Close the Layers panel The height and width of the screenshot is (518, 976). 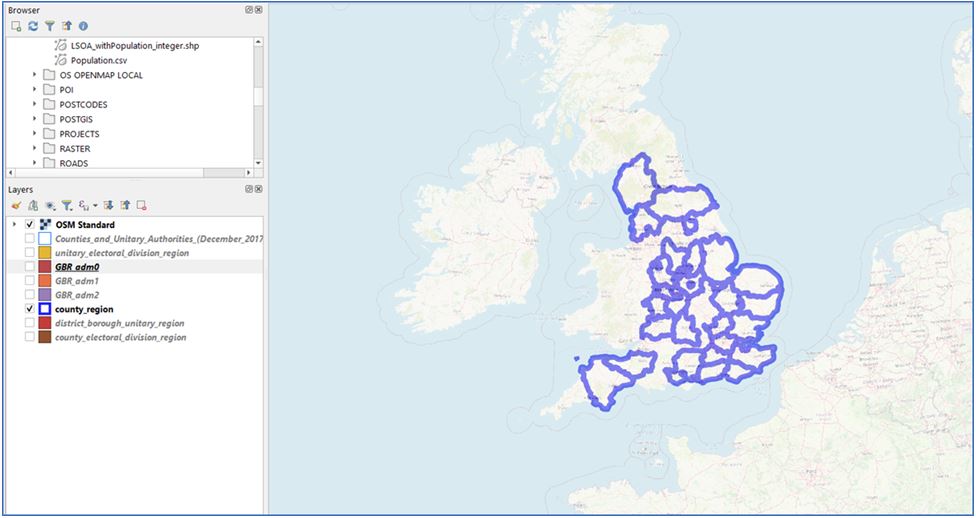[x=258, y=189]
